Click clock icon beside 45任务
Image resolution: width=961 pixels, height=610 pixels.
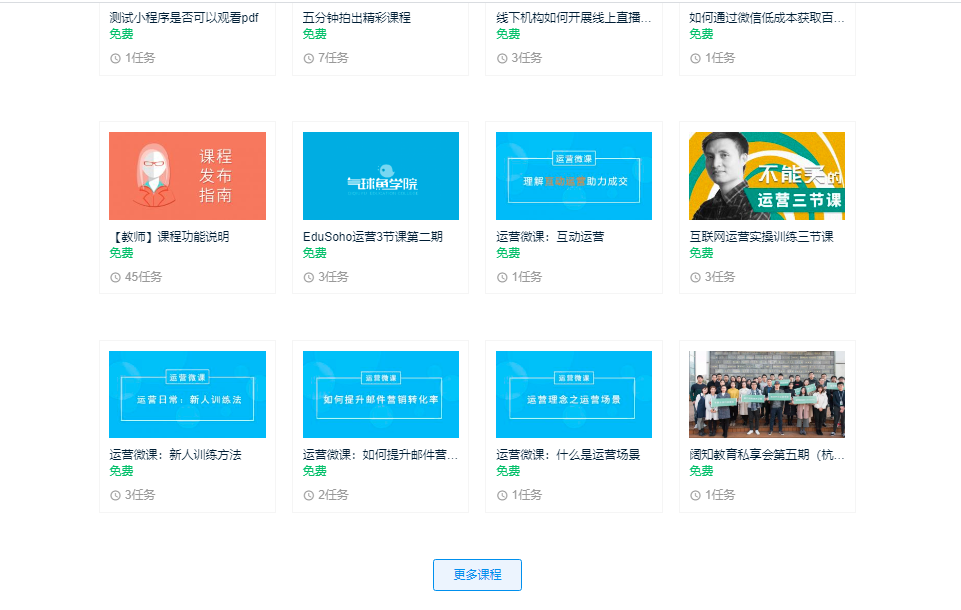coord(115,277)
